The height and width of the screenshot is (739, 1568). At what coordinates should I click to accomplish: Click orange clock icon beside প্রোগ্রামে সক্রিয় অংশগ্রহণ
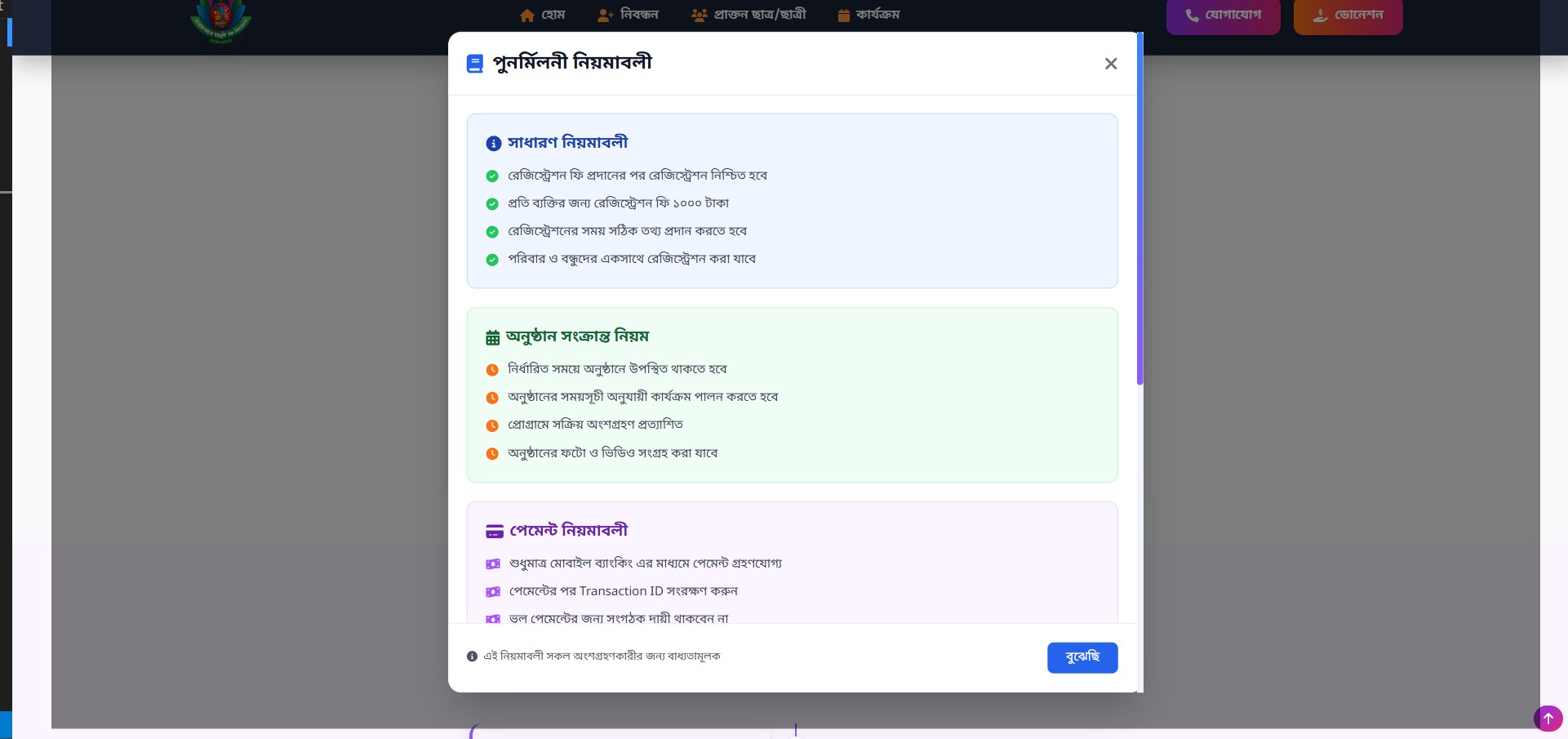(492, 425)
